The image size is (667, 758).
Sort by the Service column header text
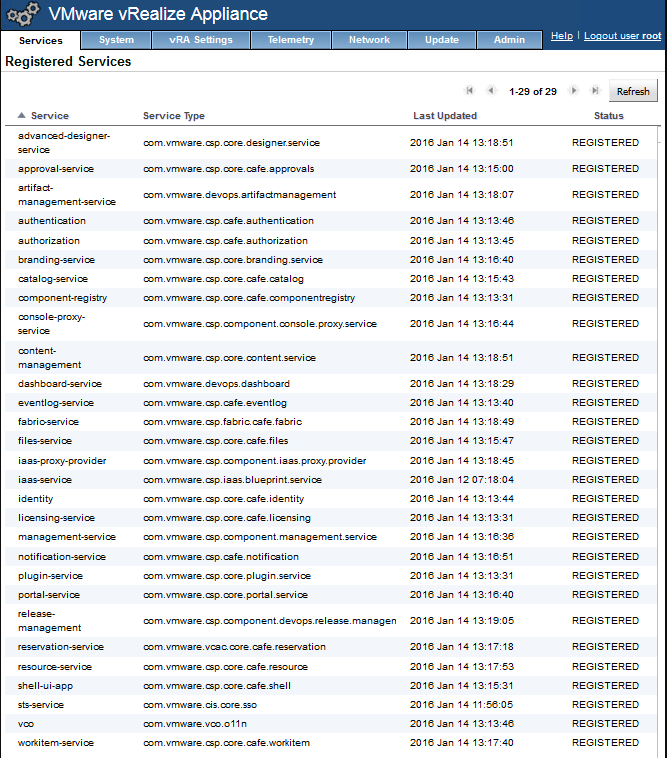click(50, 116)
